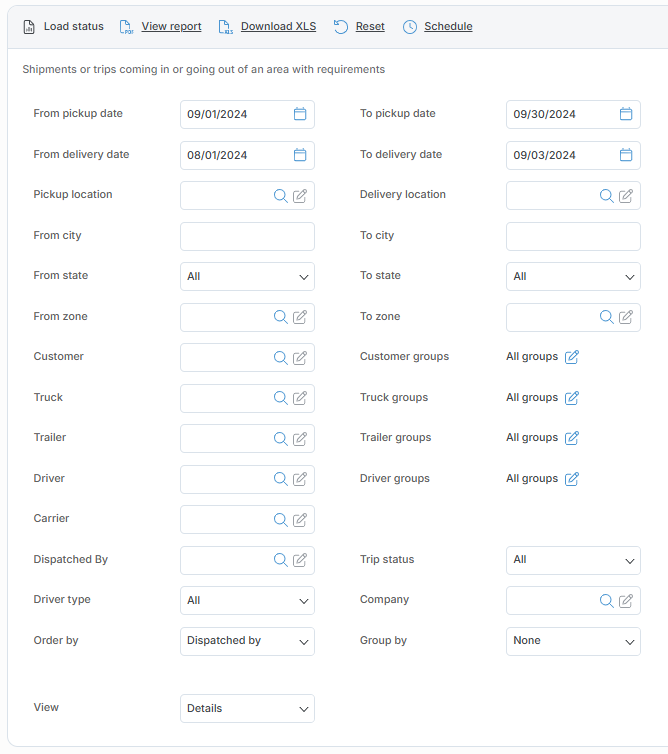Click edit icon in Dispatched By field

tap(300, 560)
